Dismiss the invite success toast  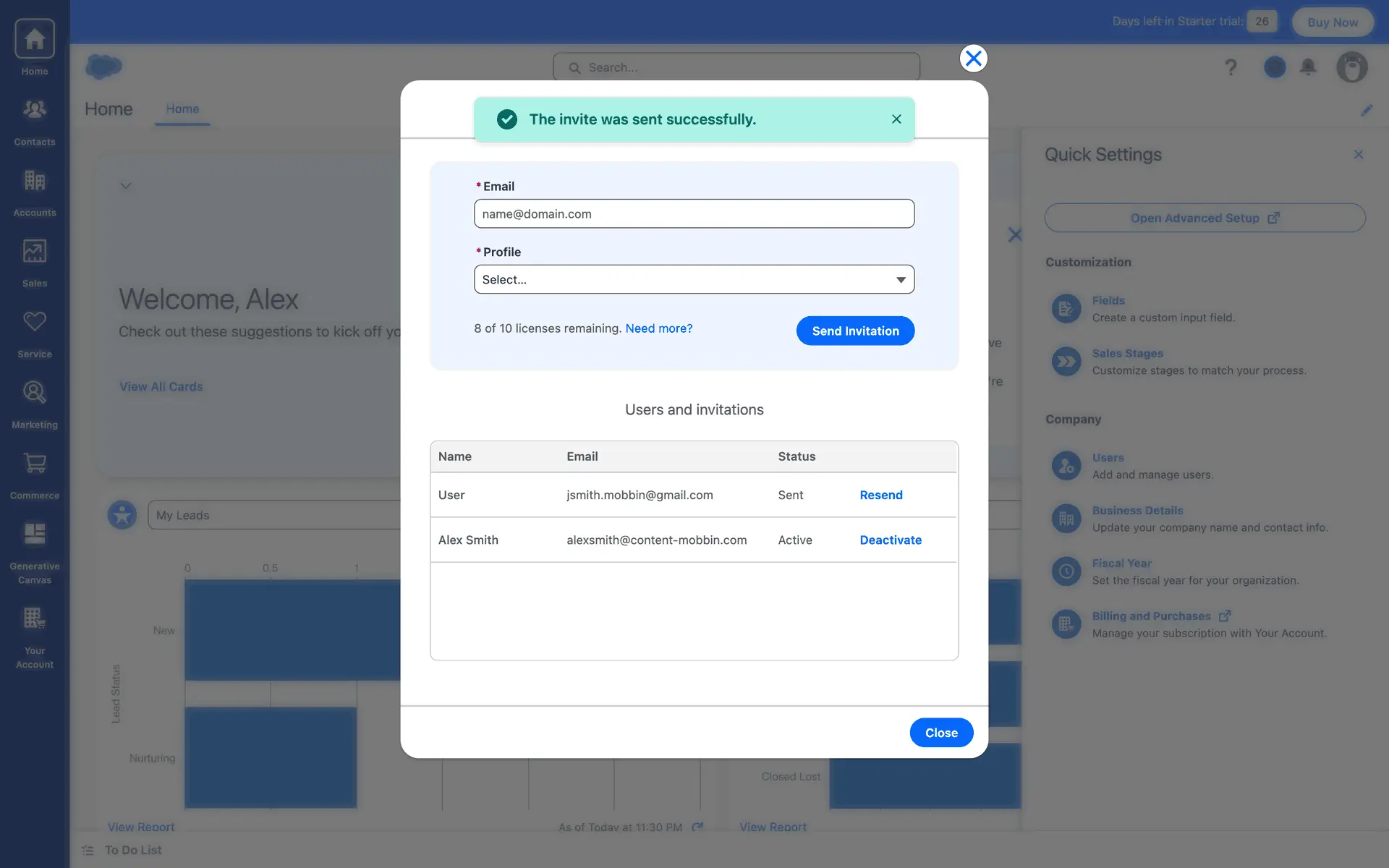tap(896, 119)
